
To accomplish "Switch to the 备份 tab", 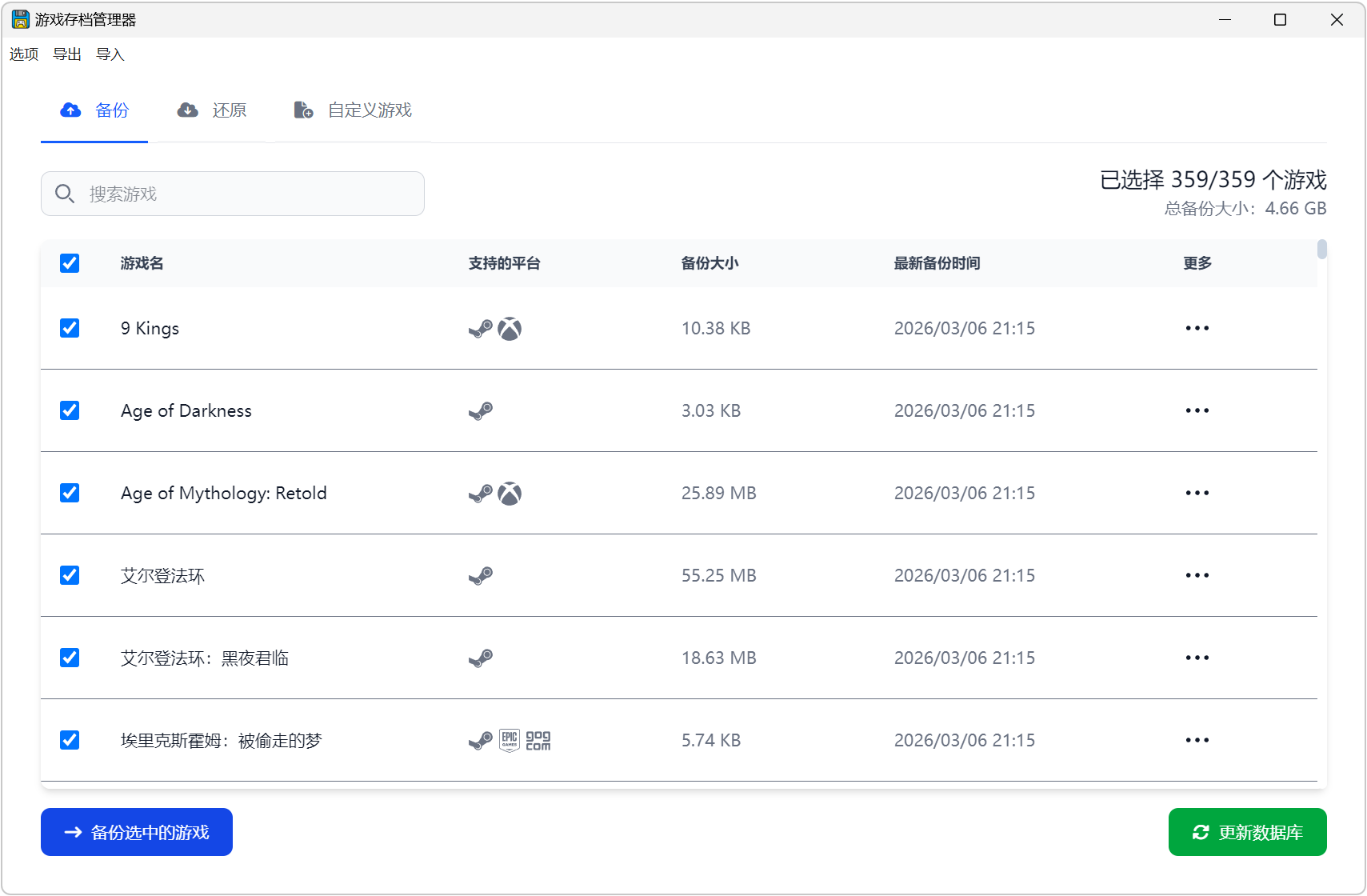I will [x=94, y=110].
